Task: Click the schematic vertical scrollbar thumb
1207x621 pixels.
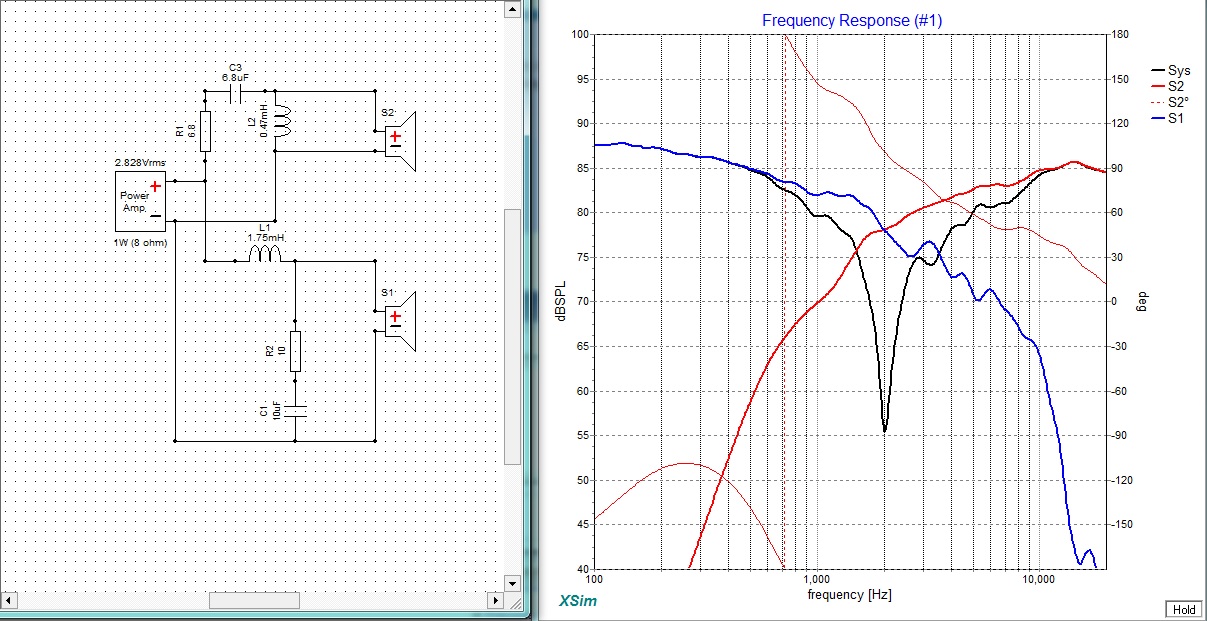Action: 512,336
